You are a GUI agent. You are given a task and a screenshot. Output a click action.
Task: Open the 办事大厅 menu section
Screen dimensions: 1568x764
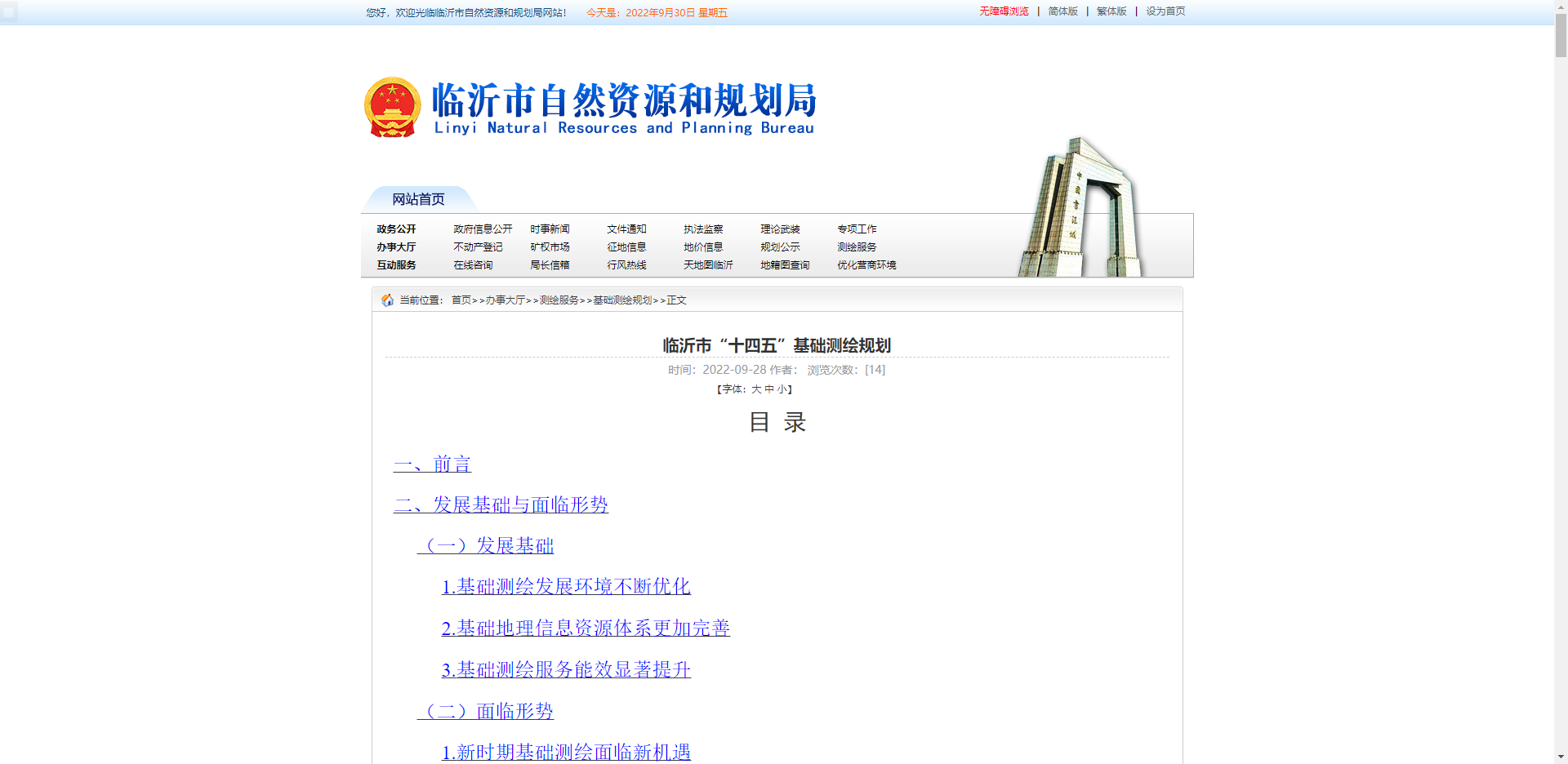click(x=396, y=247)
